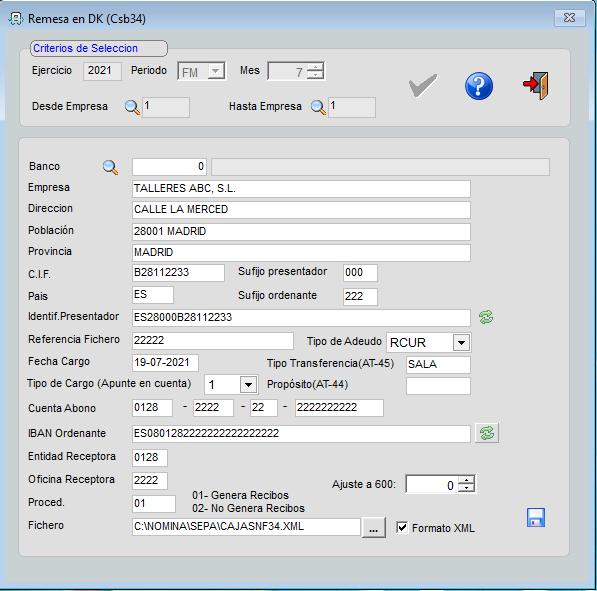The height and width of the screenshot is (591, 597).
Task: Click the Fecha Cargo date field
Action: coord(165,363)
